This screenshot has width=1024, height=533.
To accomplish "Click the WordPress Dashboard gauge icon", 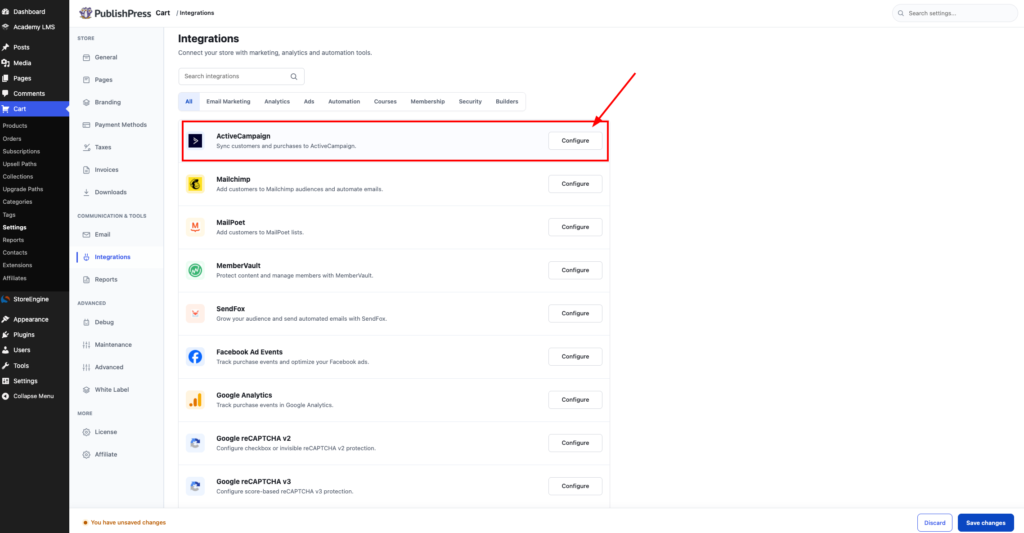I will click(6, 12).
